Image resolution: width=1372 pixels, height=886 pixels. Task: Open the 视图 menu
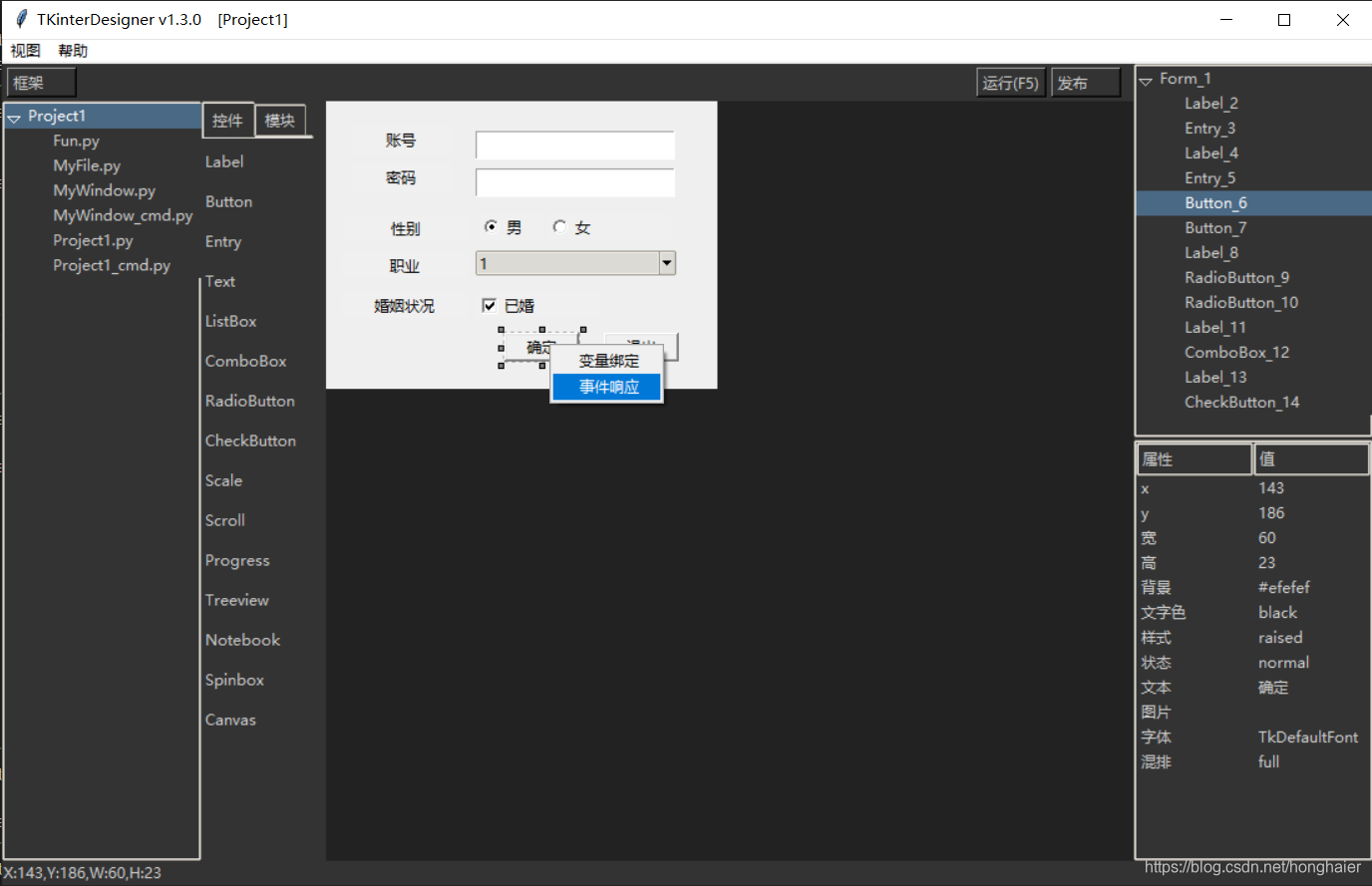(x=25, y=51)
